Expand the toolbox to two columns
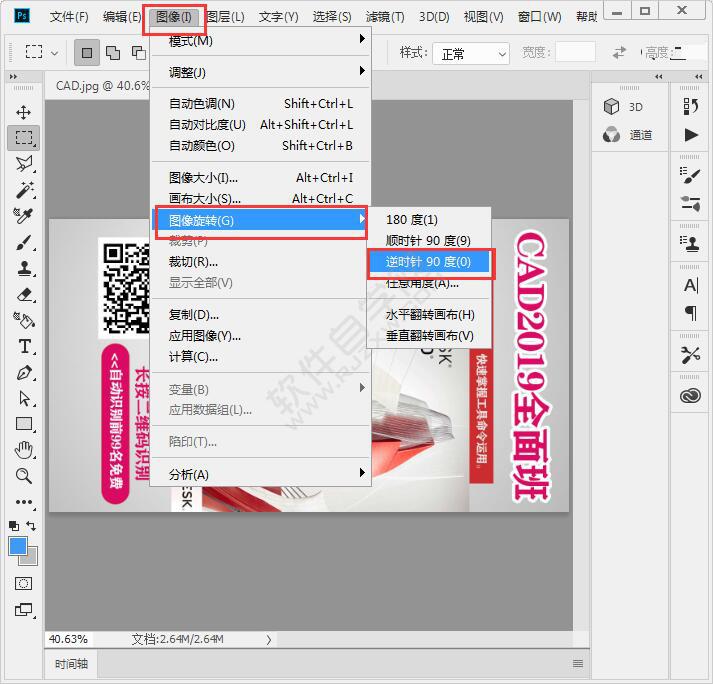713x684 pixels. (x=13, y=77)
